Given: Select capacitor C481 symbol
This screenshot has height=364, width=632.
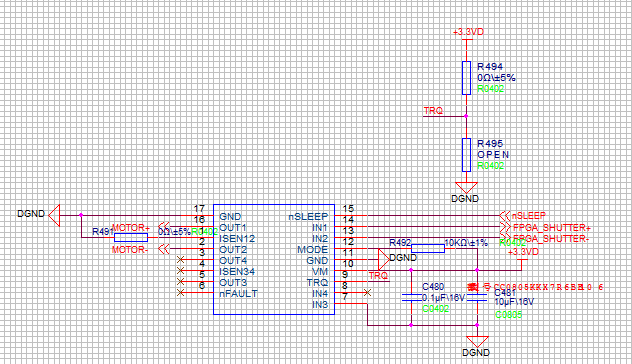Looking at the screenshot, I should tap(477, 298).
